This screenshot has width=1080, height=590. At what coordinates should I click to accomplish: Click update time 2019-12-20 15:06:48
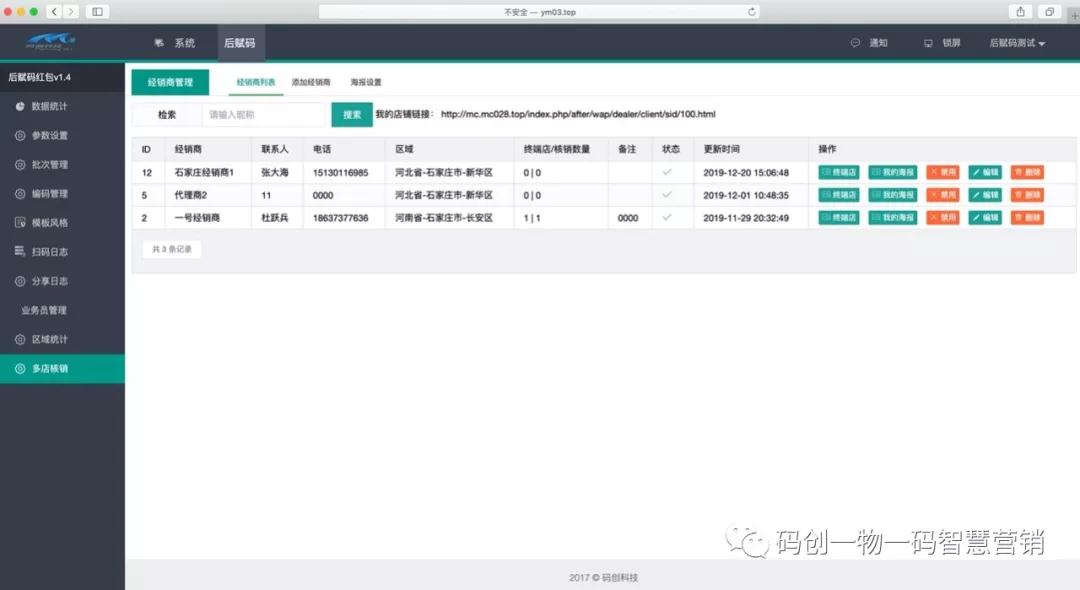pyautogui.click(x=746, y=173)
